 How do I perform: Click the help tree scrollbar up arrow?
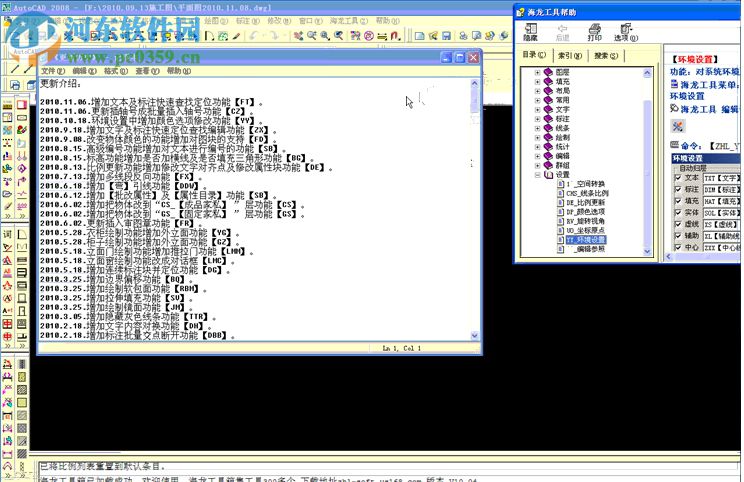(647, 73)
